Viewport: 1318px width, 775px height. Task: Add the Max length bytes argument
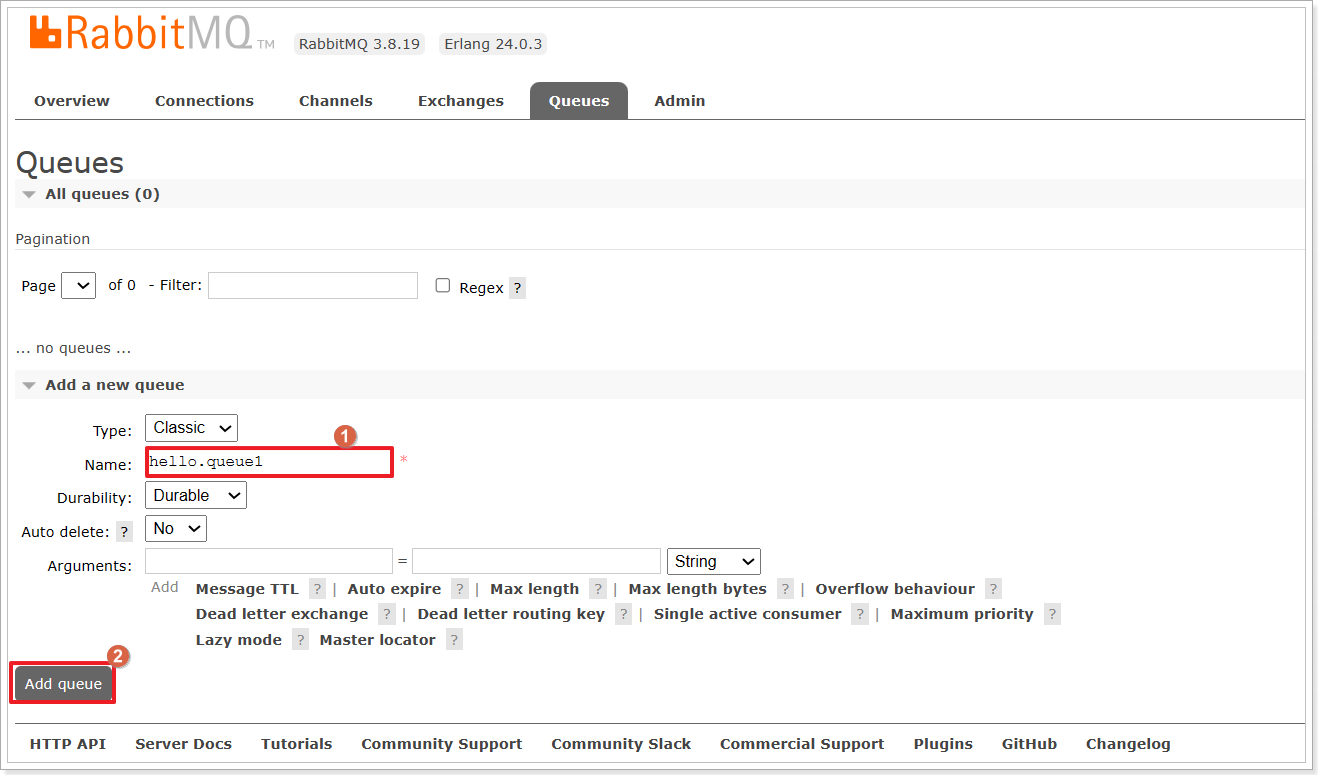(x=698, y=589)
